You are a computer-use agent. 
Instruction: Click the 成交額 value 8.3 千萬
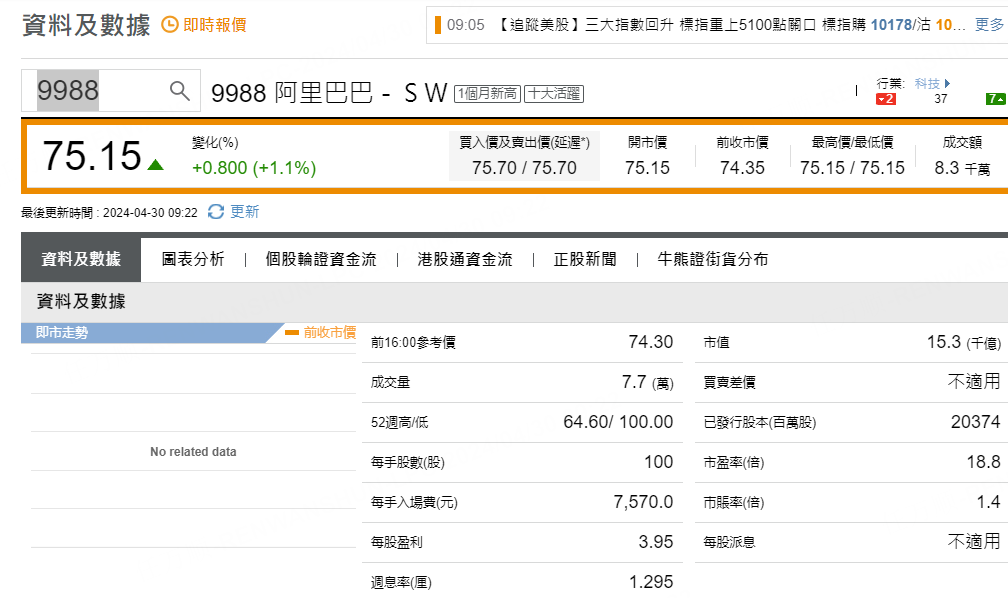coord(962,168)
